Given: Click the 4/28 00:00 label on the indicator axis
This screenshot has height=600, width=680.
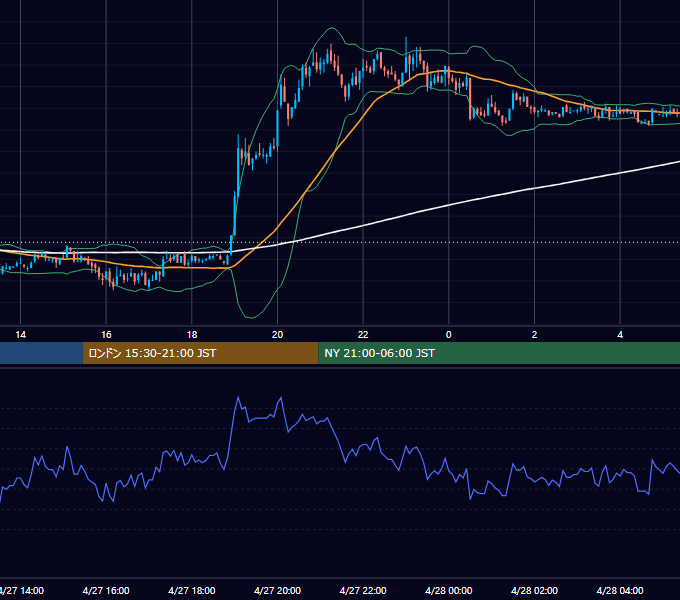Looking at the screenshot, I should click(x=448, y=590).
